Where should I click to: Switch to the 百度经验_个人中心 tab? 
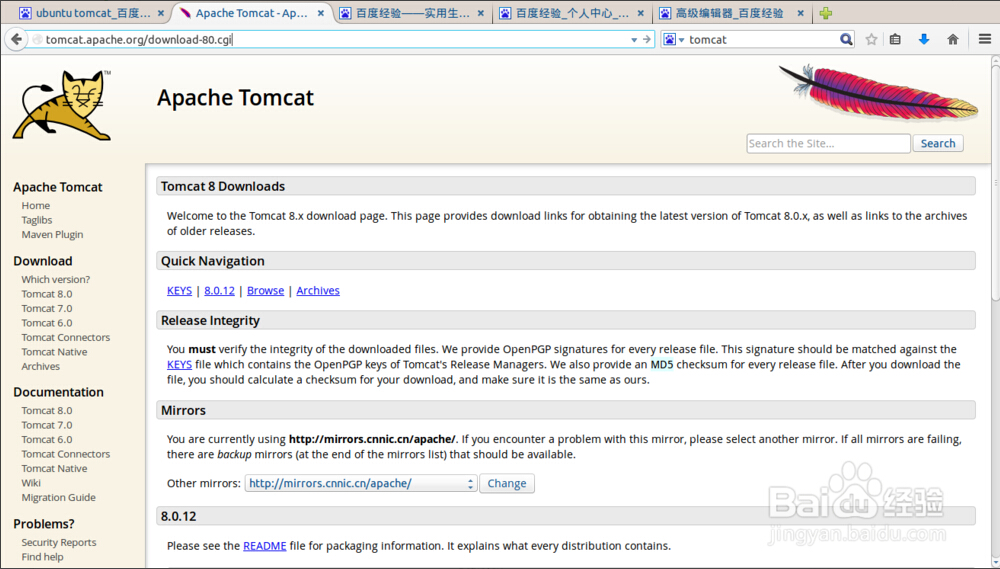pos(571,13)
